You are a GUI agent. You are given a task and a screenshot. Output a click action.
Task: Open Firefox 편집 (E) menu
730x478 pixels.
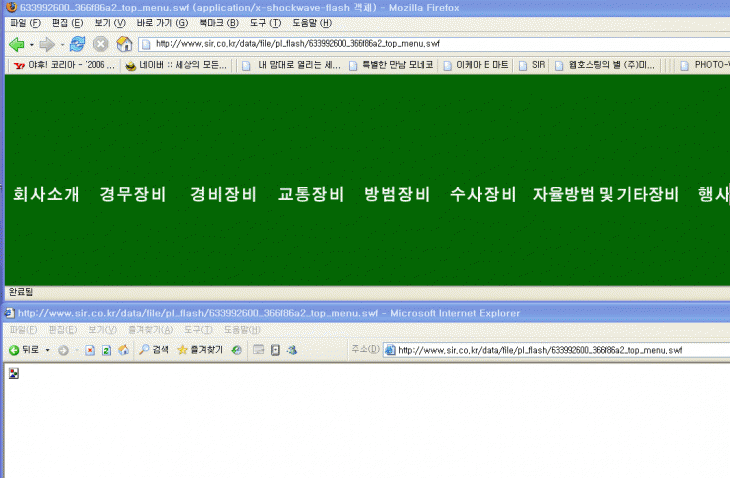pyautogui.click(x=68, y=23)
